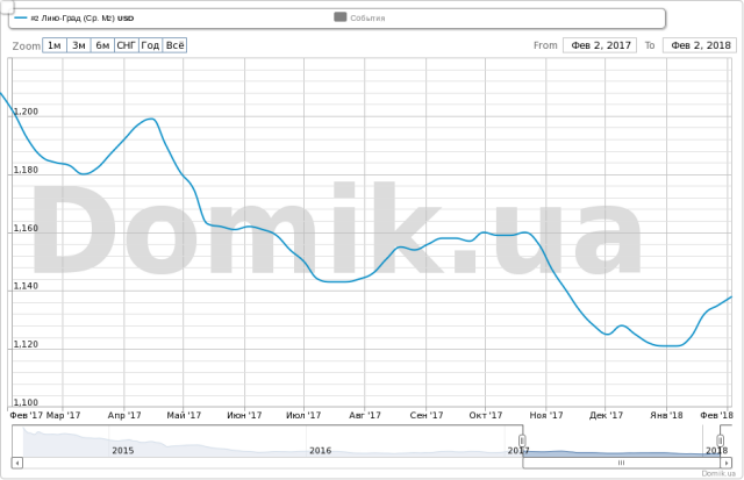Viewport: 744px width, 480px height.
Task: Click the 1,200 y-axis label
Action: [x=25, y=111]
